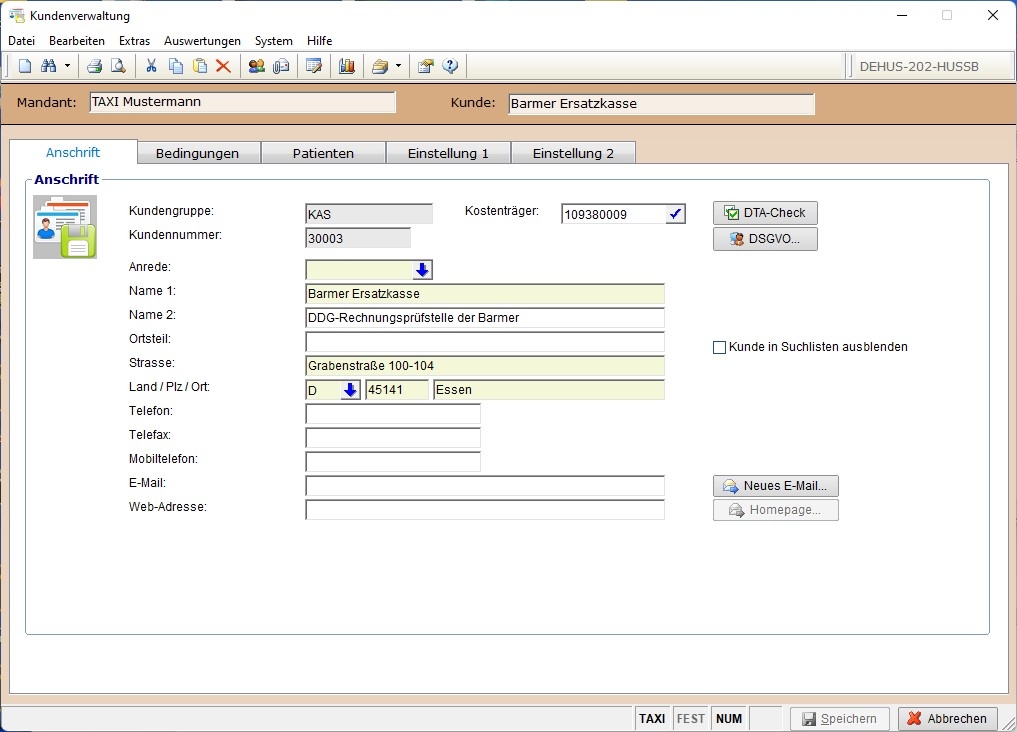This screenshot has height=732, width=1017.
Task: Open the Datei menu
Action: click(21, 41)
